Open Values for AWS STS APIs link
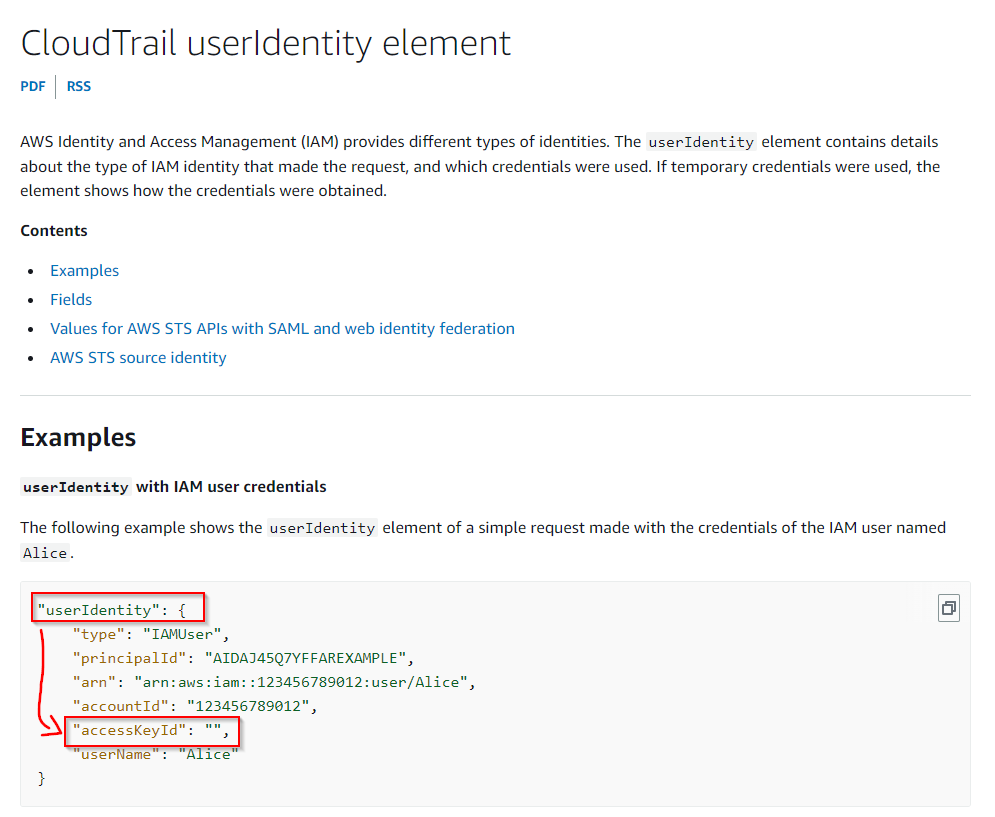This screenshot has height=817, width=995. click(x=282, y=328)
